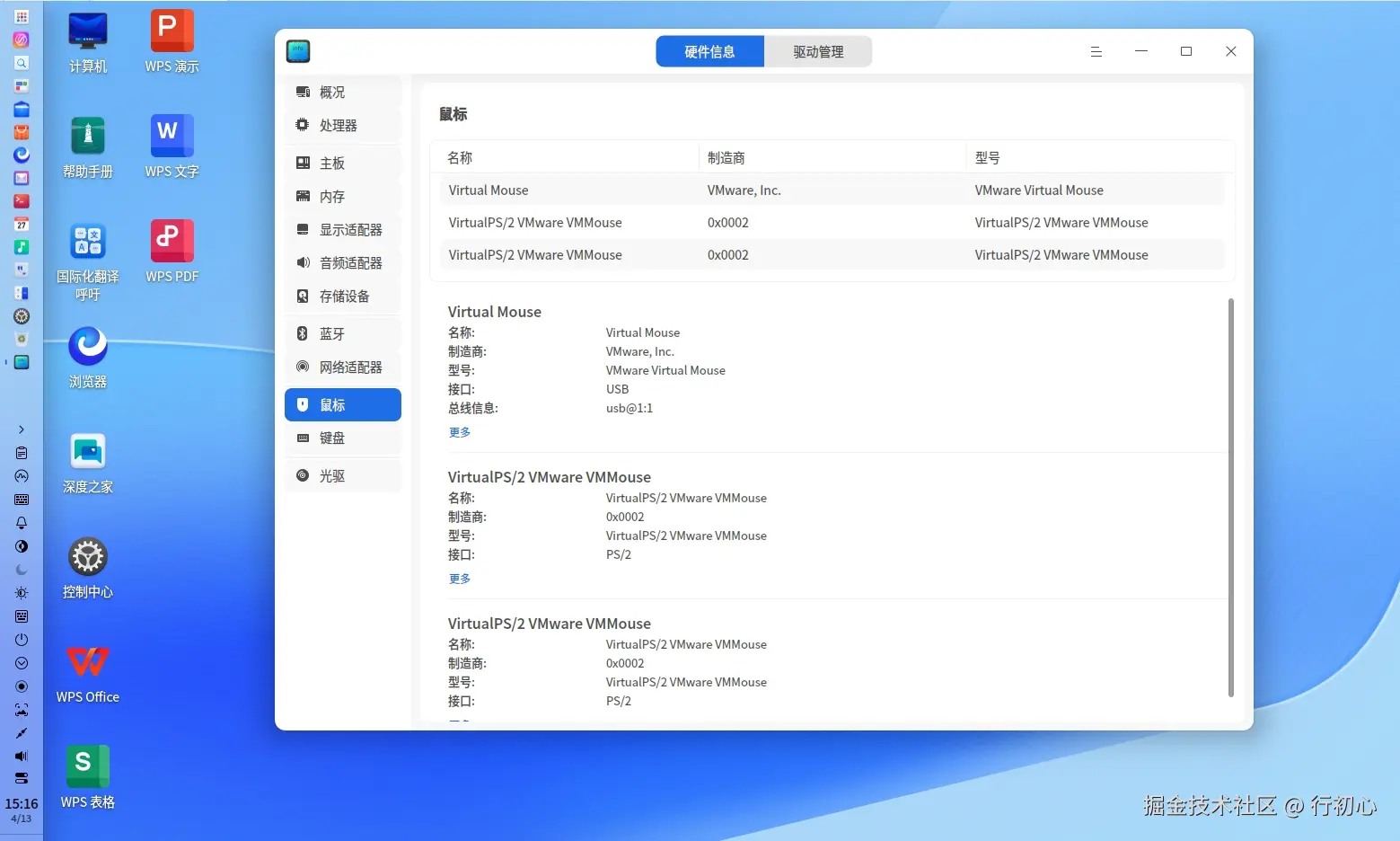Open the 键盘 keyboard section

click(x=343, y=438)
